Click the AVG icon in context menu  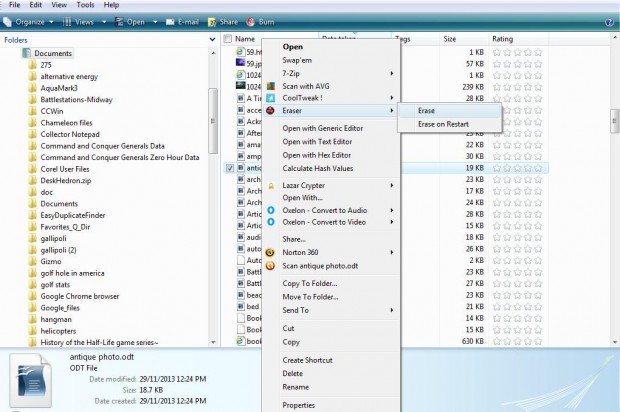click(x=271, y=86)
